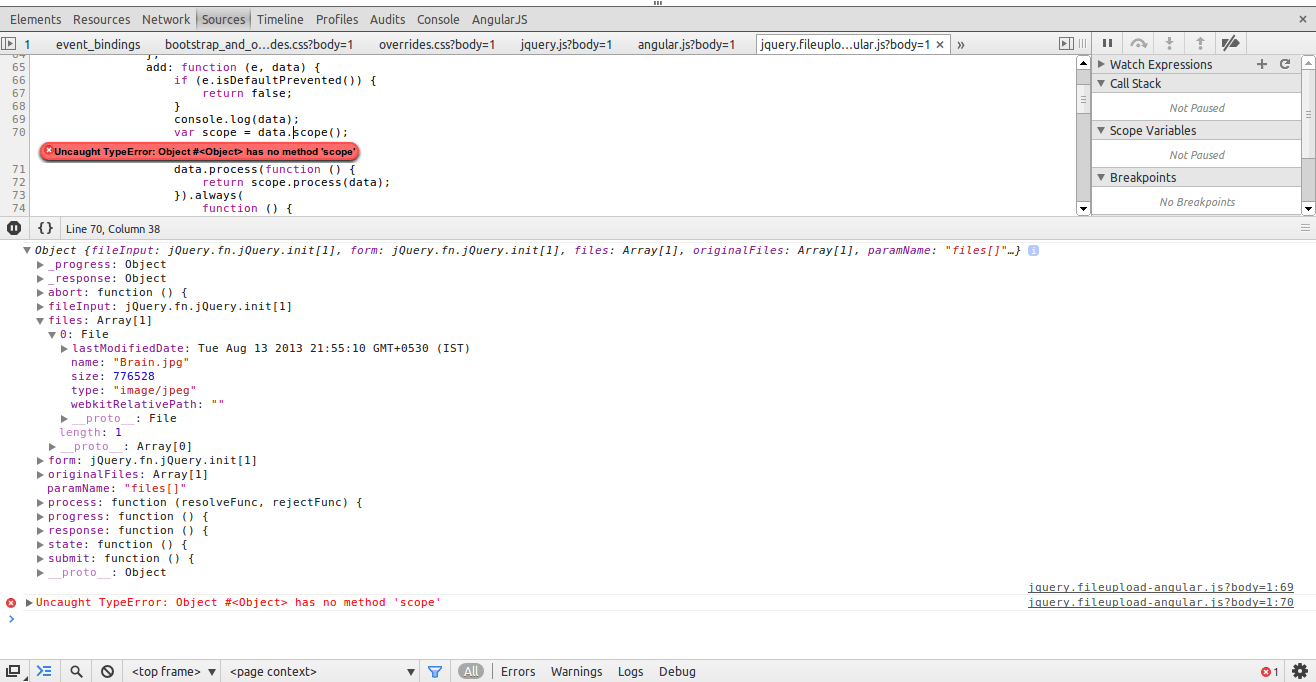1316x682 pixels.
Task: Toggle the console filter funnel icon
Action: pyautogui.click(x=435, y=671)
